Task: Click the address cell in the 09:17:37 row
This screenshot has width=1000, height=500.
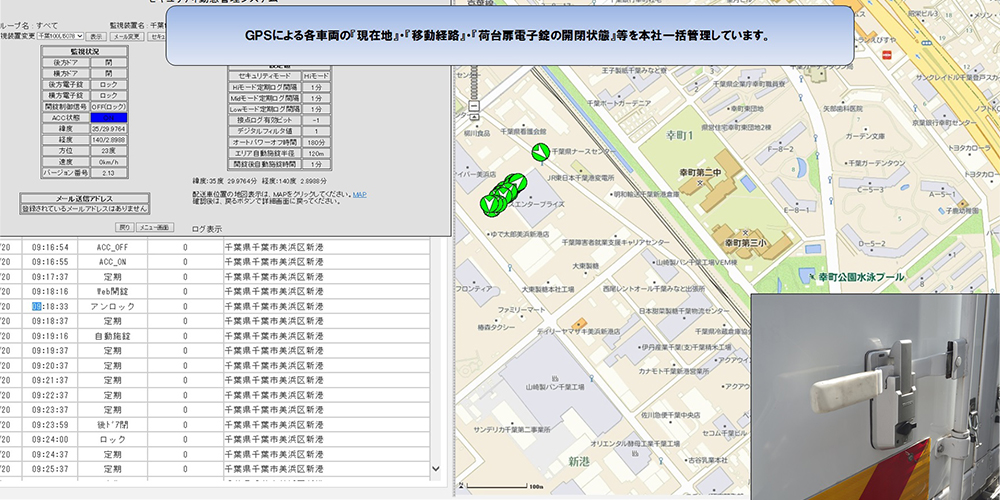Action: [327, 277]
